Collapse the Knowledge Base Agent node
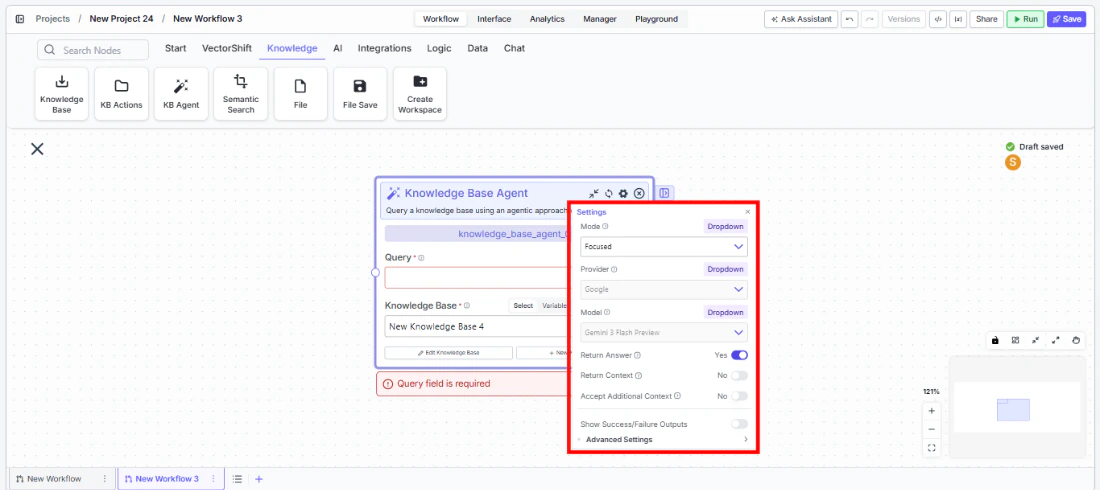 [593, 193]
